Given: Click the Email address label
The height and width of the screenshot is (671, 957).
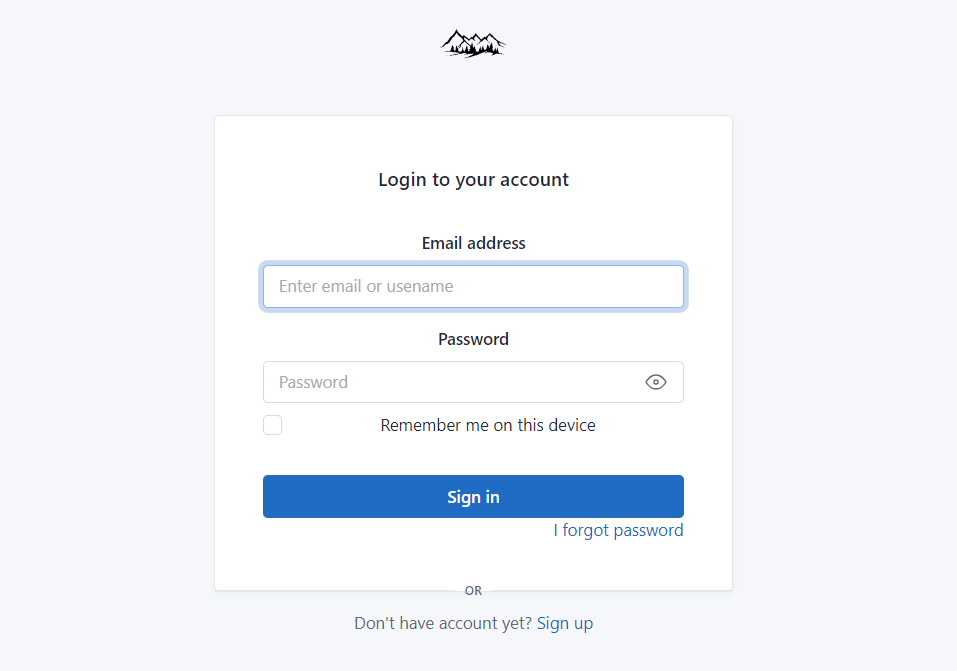Looking at the screenshot, I should (x=473, y=243).
